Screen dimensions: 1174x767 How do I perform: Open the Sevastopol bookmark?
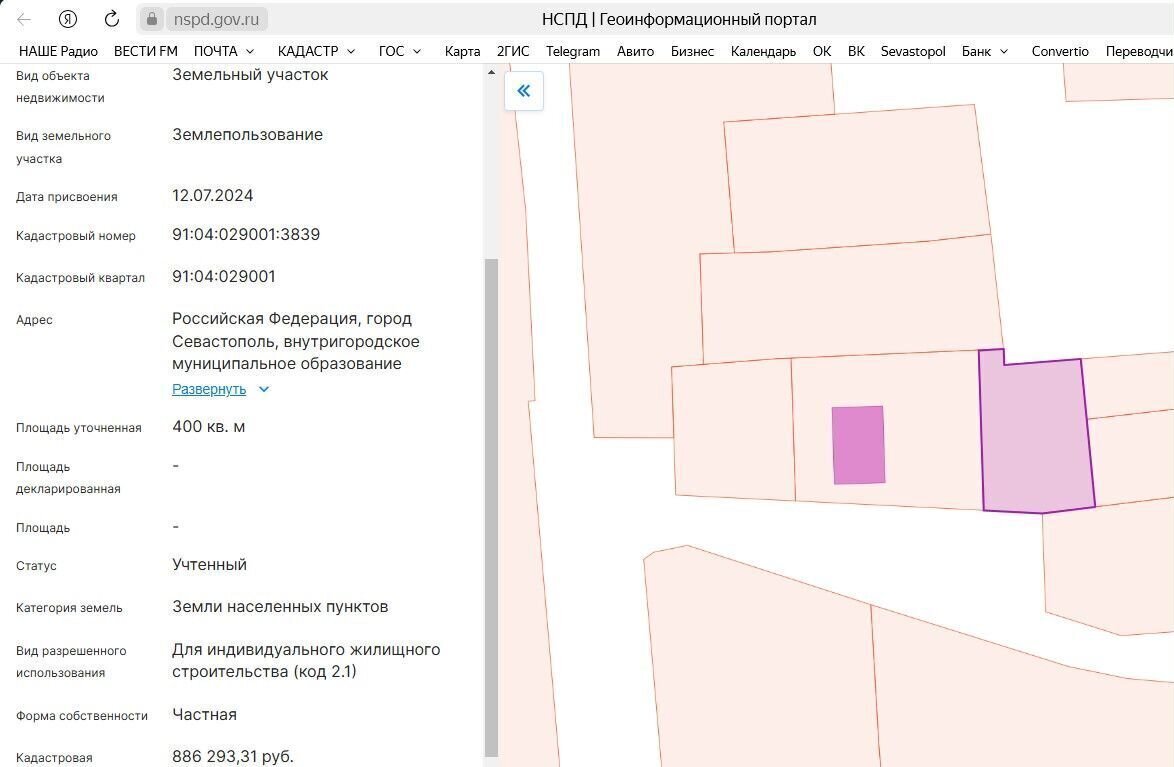pos(913,51)
